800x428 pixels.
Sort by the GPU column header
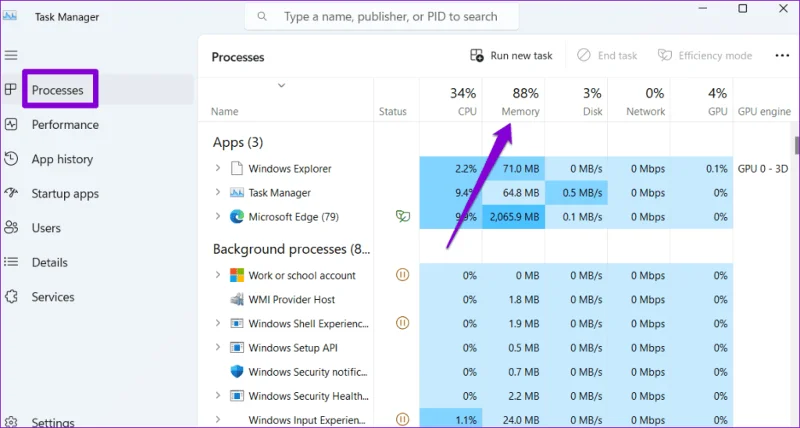702,101
